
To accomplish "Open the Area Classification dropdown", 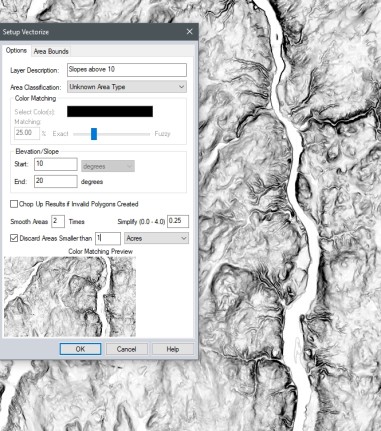I will click(x=127, y=87).
